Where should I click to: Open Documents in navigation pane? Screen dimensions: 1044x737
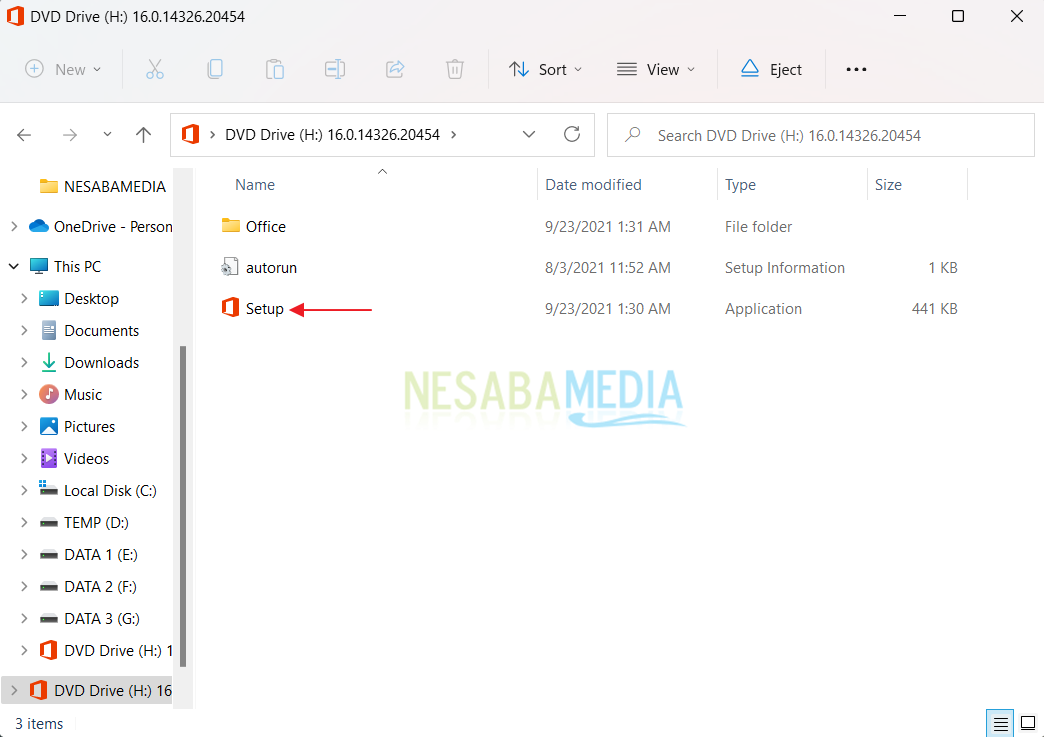[x=101, y=331]
